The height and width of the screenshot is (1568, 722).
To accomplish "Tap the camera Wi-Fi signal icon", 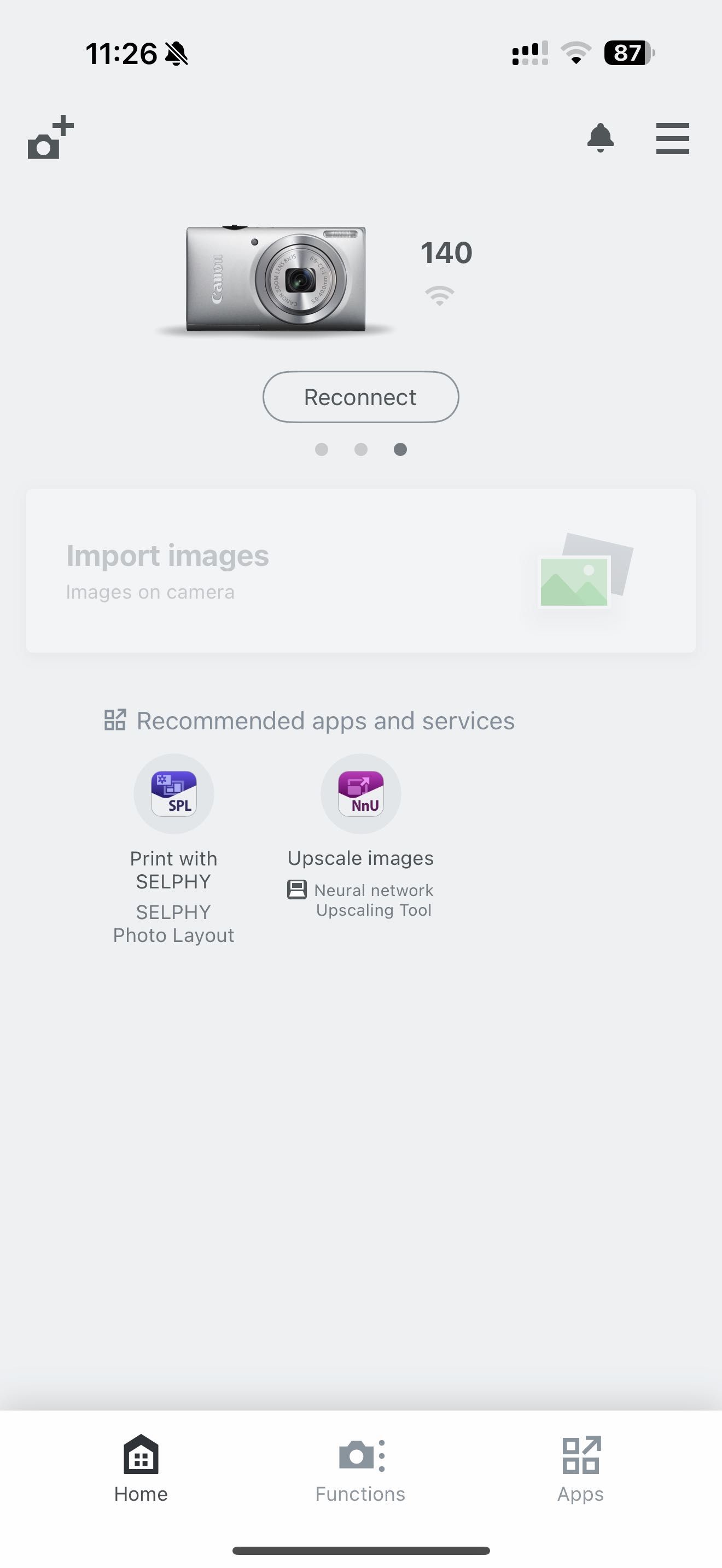I will click(440, 295).
